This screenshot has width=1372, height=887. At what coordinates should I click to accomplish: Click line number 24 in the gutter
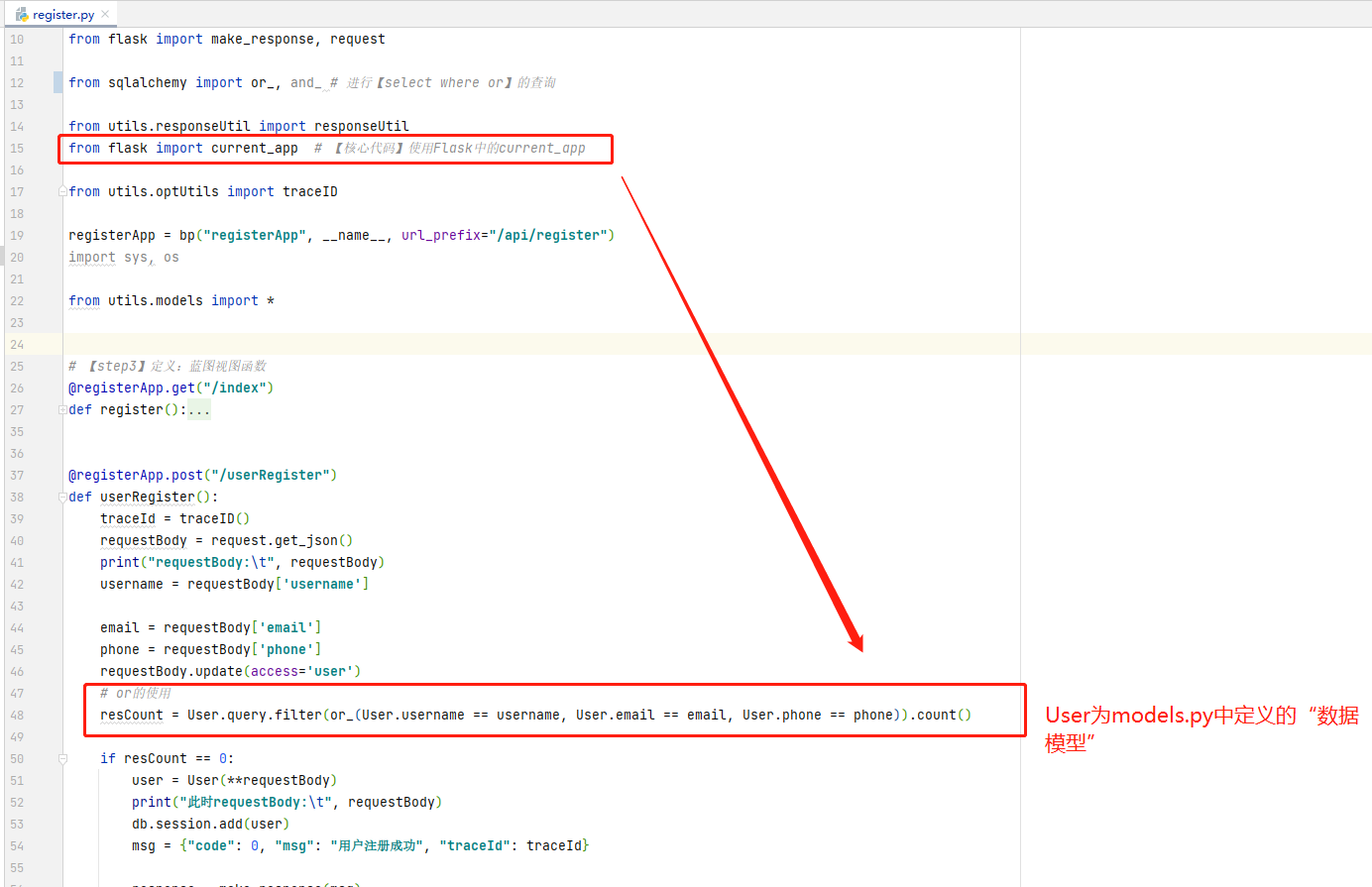[x=17, y=344]
